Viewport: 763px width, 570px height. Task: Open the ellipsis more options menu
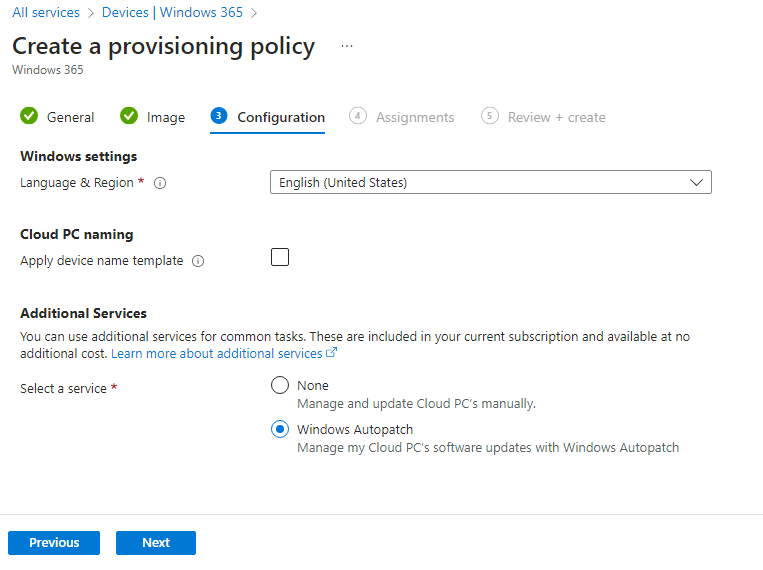pyautogui.click(x=346, y=46)
